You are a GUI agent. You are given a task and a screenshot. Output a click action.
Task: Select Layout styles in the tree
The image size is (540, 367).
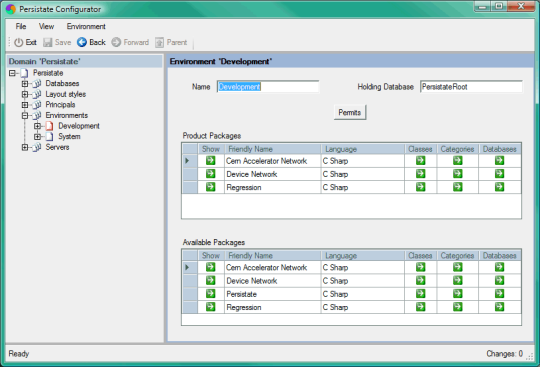65,94
